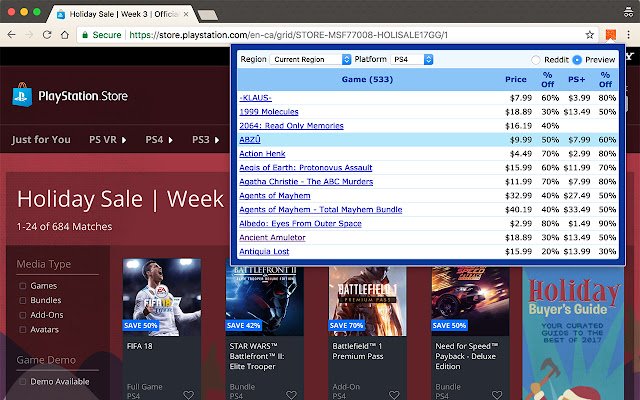Click the green Secure padlock icon
Viewport: 640px width, 400px height.
click(85, 35)
